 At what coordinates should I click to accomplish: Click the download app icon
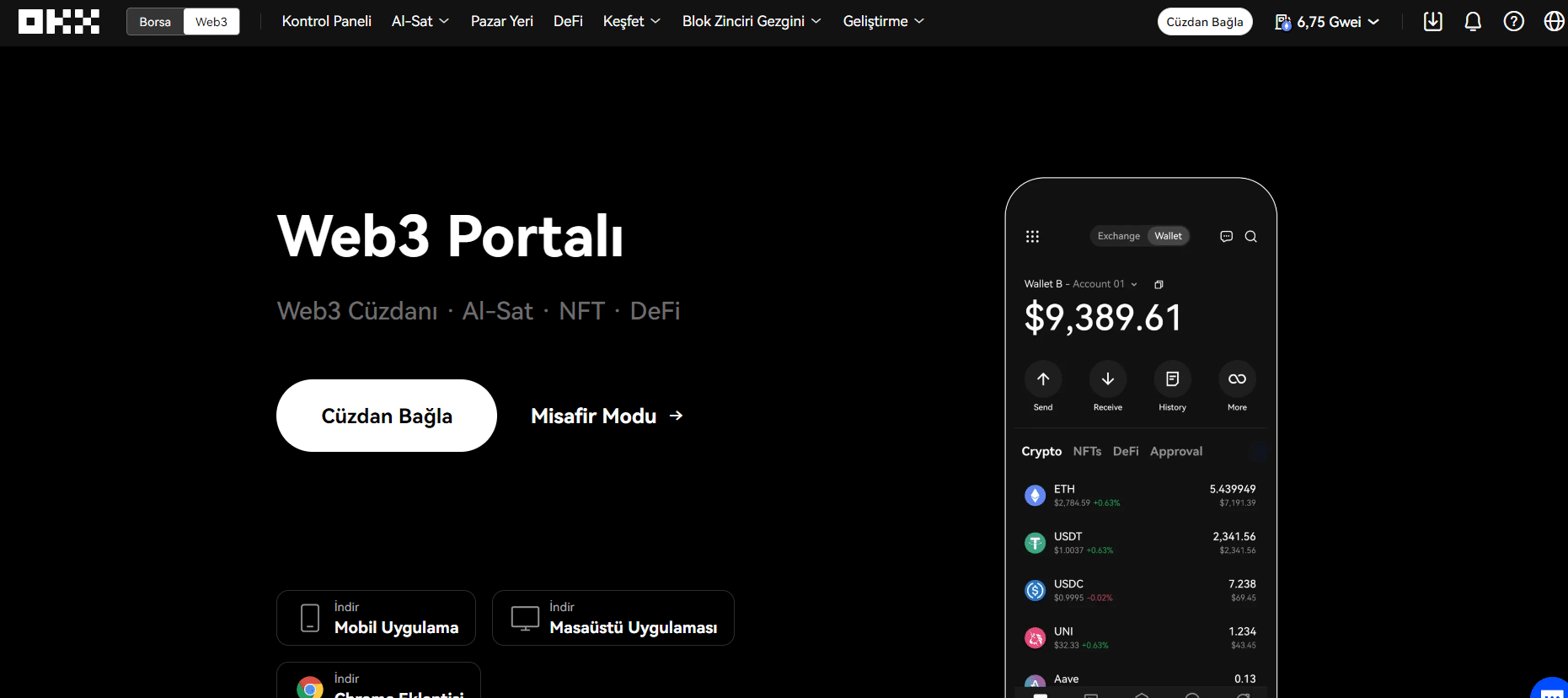[1433, 21]
